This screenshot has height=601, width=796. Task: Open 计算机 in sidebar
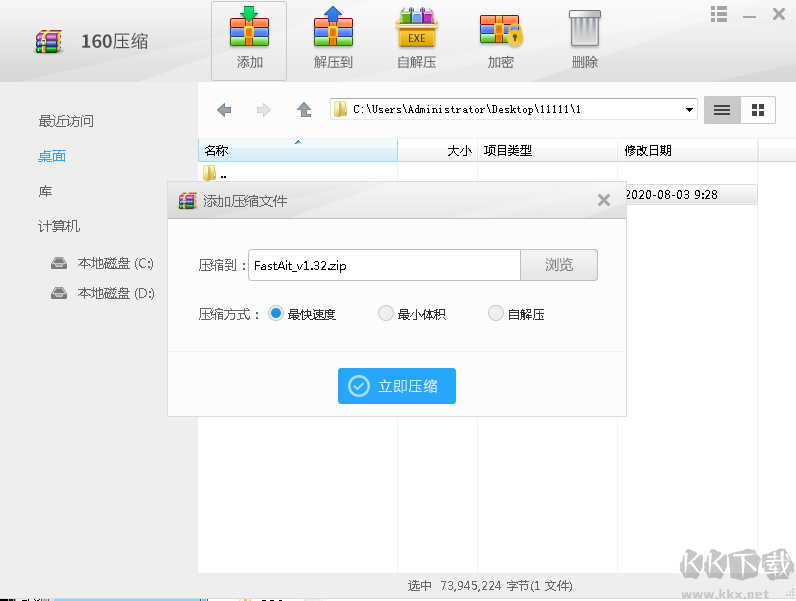pyautogui.click(x=59, y=226)
